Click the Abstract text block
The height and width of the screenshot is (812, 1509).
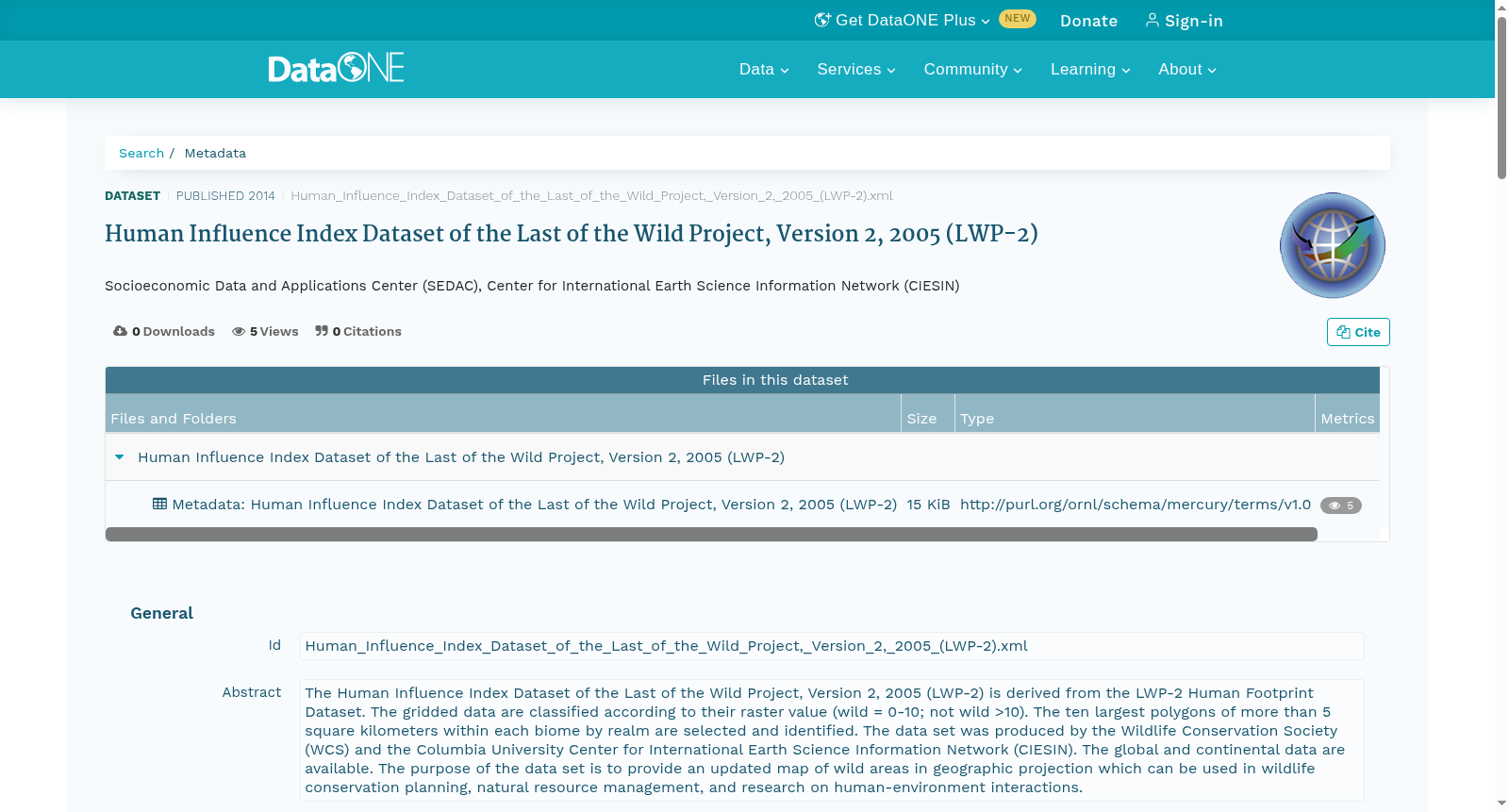pyautogui.click(x=832, y=740)
